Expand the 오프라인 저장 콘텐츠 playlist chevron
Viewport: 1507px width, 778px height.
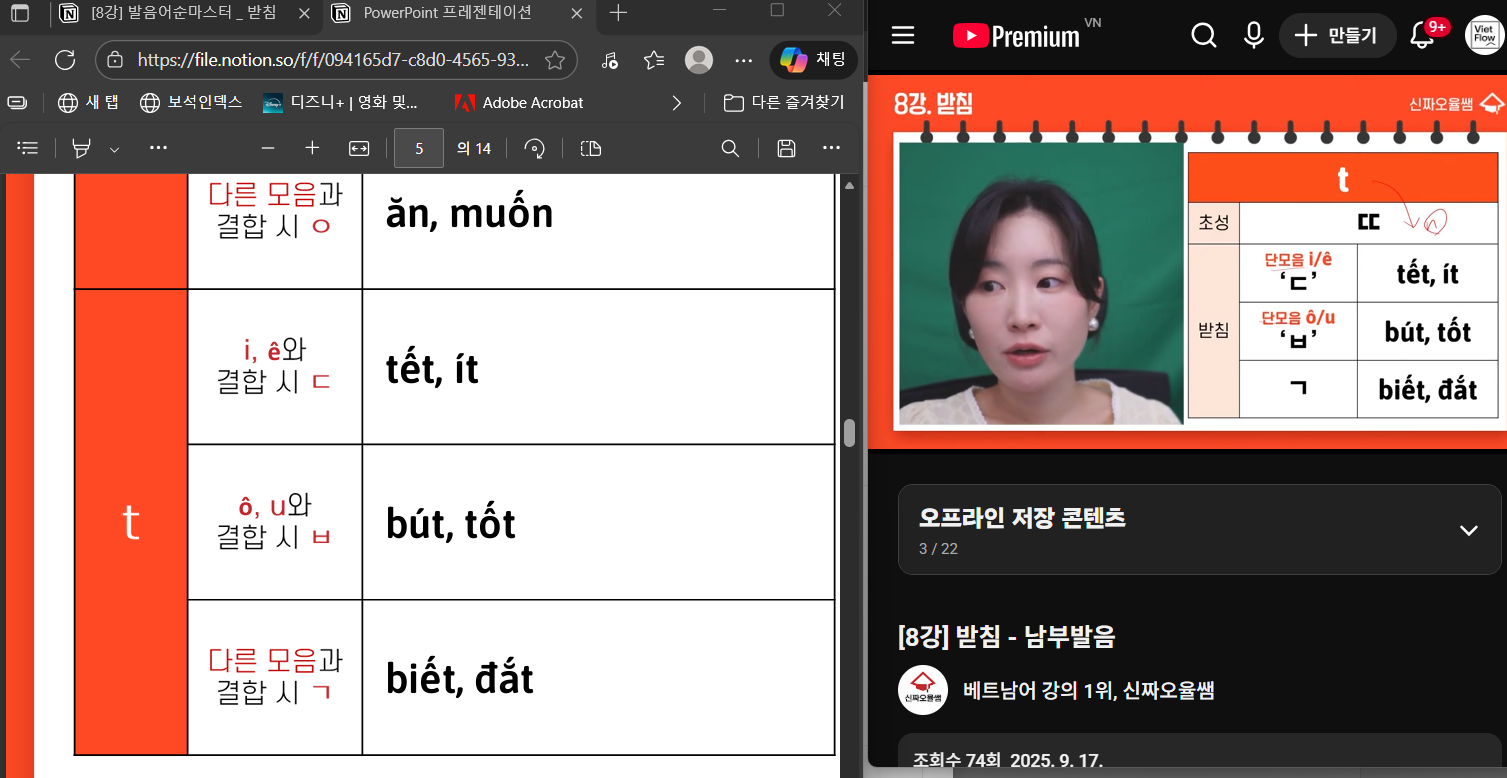tap(1468, 530)
